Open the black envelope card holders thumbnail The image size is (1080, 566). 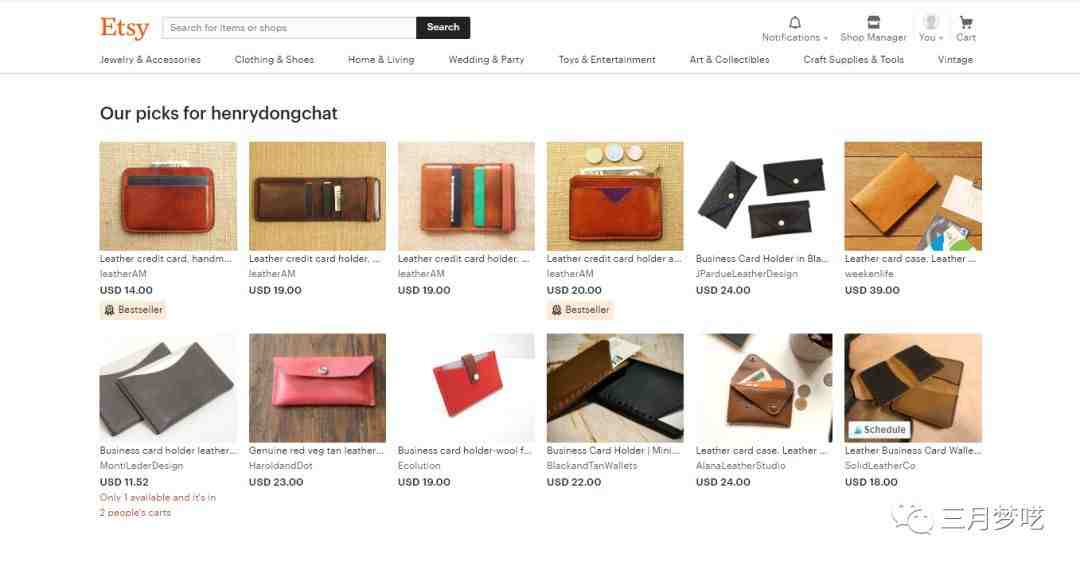[764, 196]
